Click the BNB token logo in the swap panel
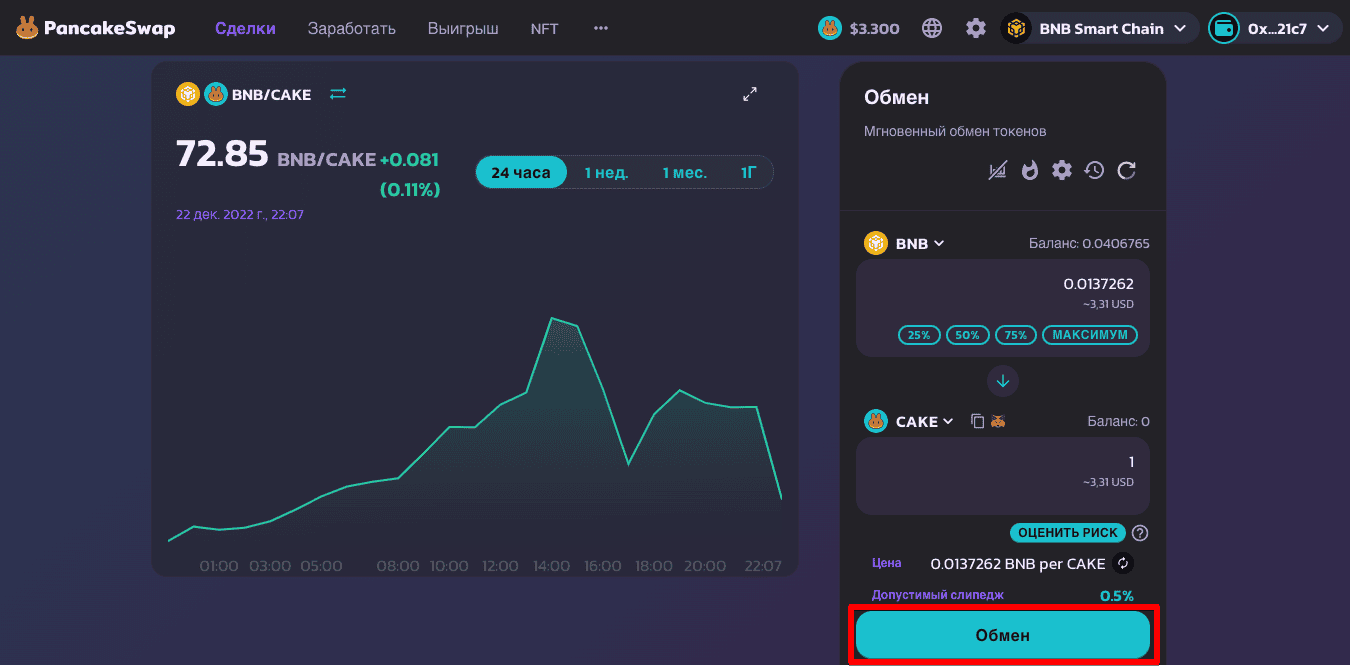This screenshot has height=669, width=1350. click(876, 243)
